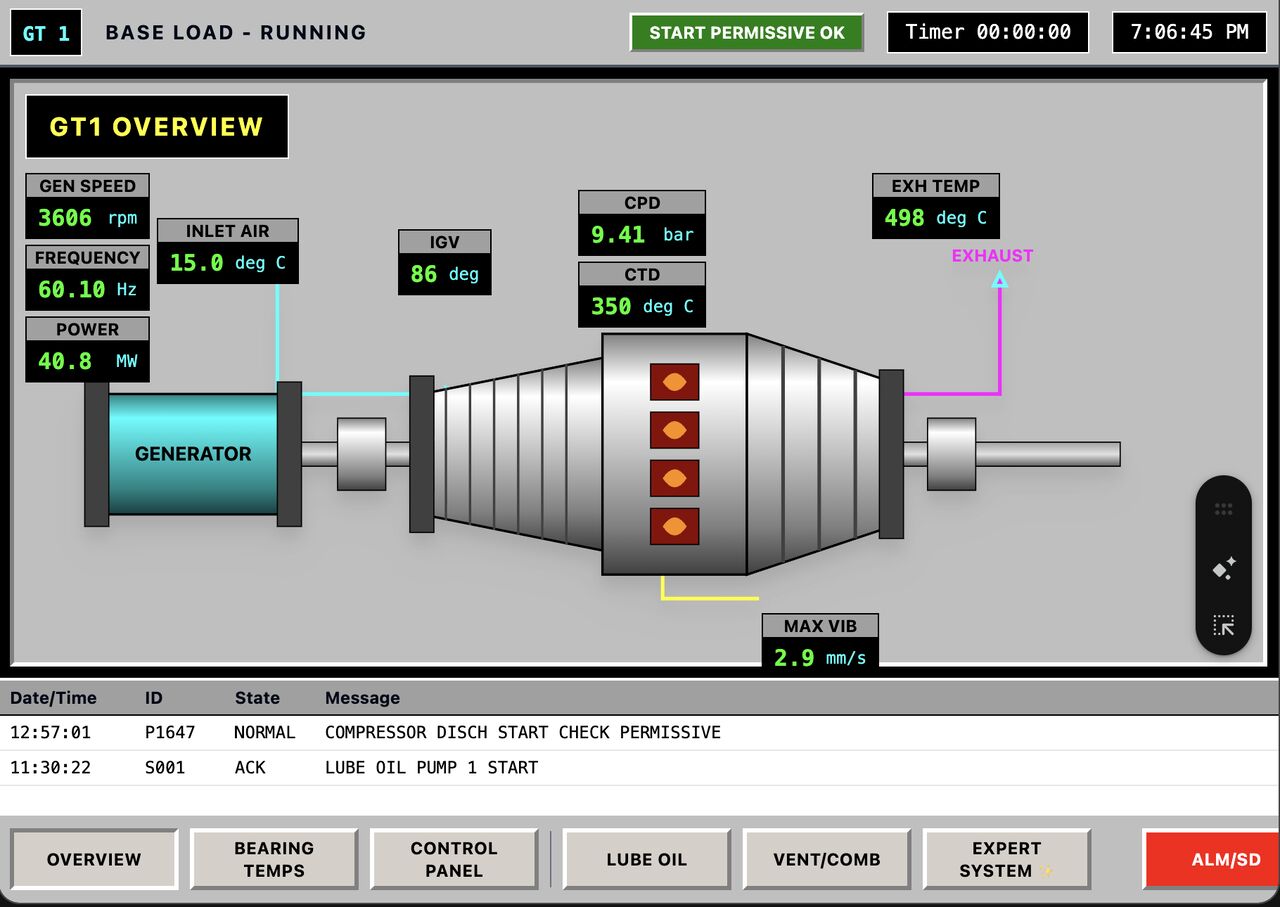Click the GT1 OVERVIEW title box
This screenshot has width=1280, height=907.
point(157,127)
